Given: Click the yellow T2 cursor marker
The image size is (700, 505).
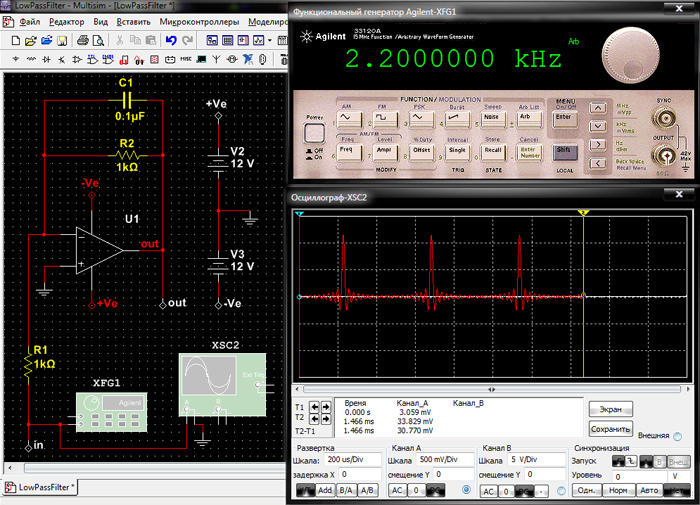Looking at the screenshot, I should point(583,213).
